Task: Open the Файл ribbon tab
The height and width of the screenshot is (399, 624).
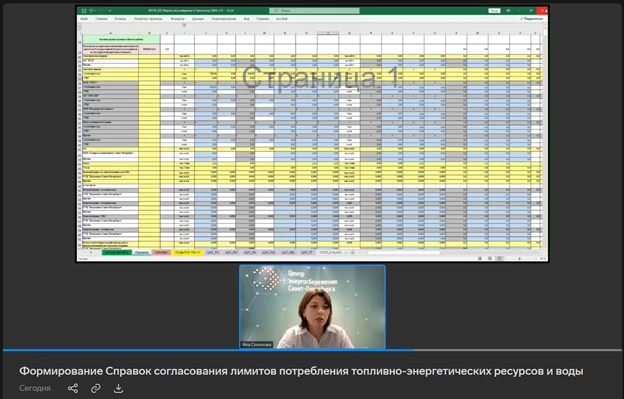Action: point(84,19)
